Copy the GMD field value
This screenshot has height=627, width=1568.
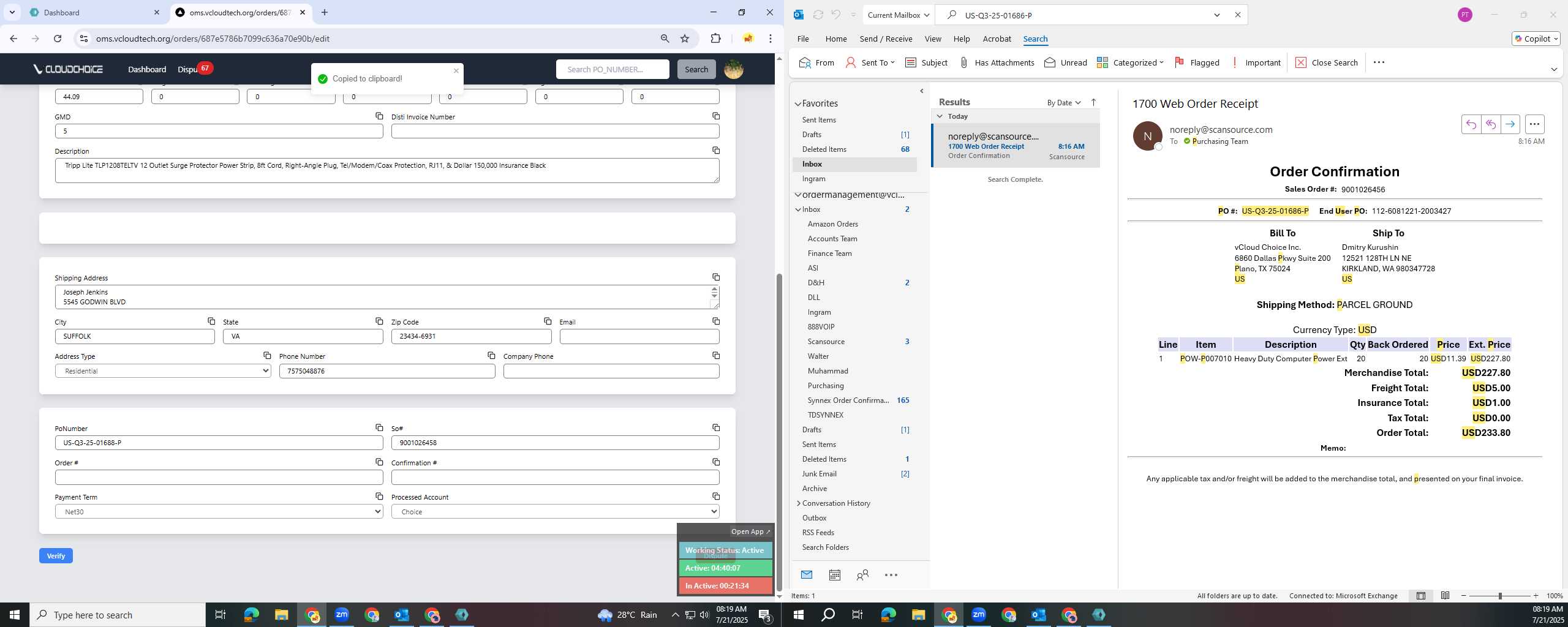379,116
